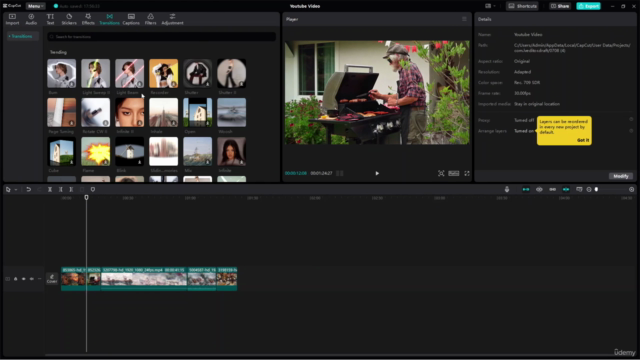Add a marker on the timeline
The width and height of the screenshot is (640, 360).
(93, 190)
